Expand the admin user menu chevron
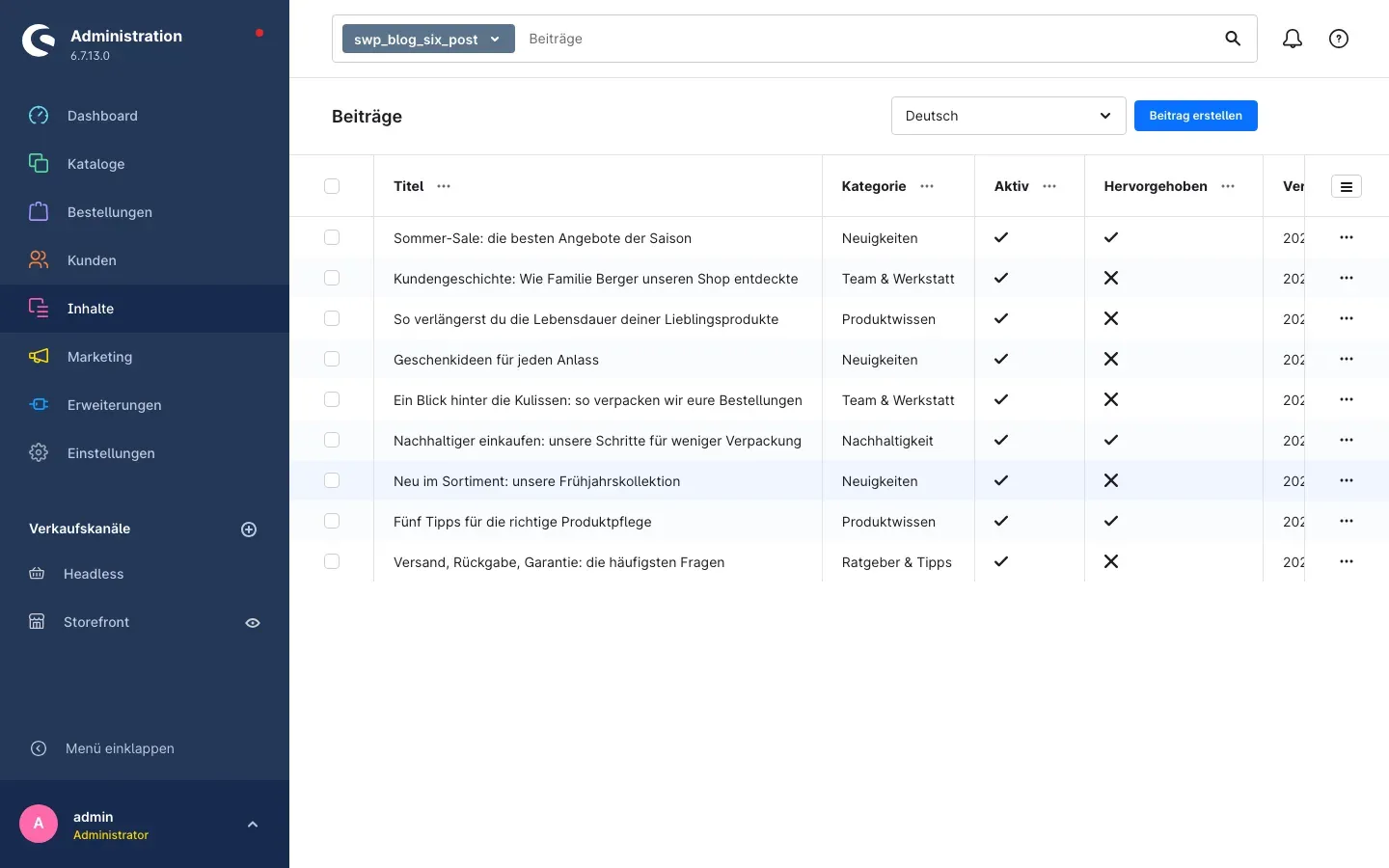Image resolution: width=1389 pixels, height=868 pixels. [x=253, y=825]
